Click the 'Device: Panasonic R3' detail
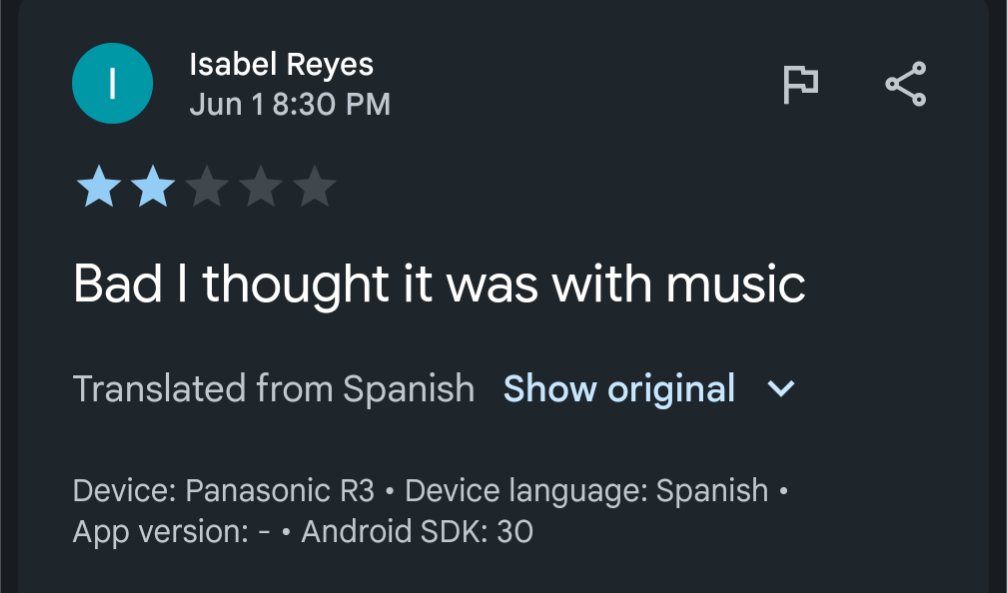 tap(223, 491)
